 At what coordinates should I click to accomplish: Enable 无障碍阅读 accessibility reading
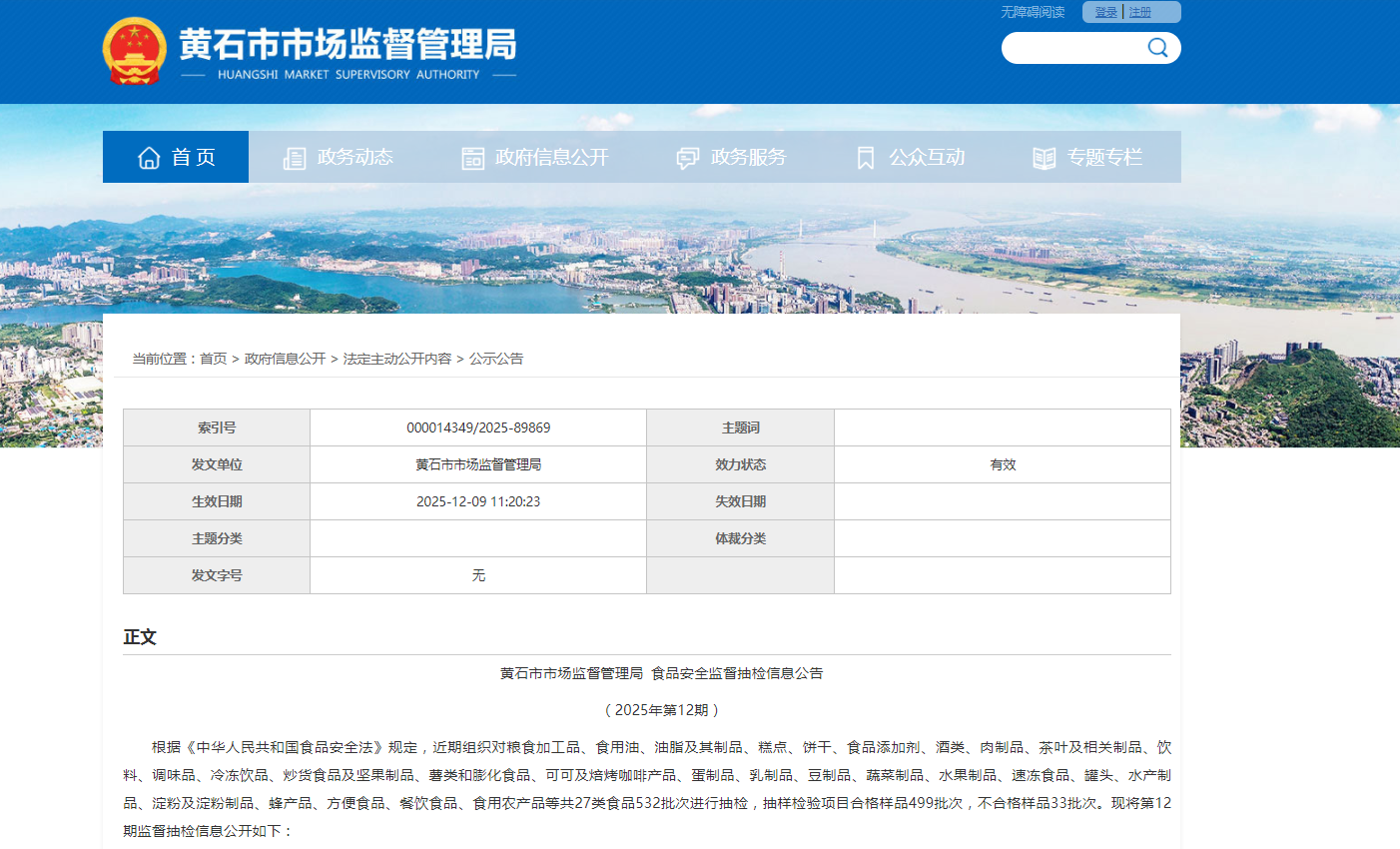(1033, 12)
